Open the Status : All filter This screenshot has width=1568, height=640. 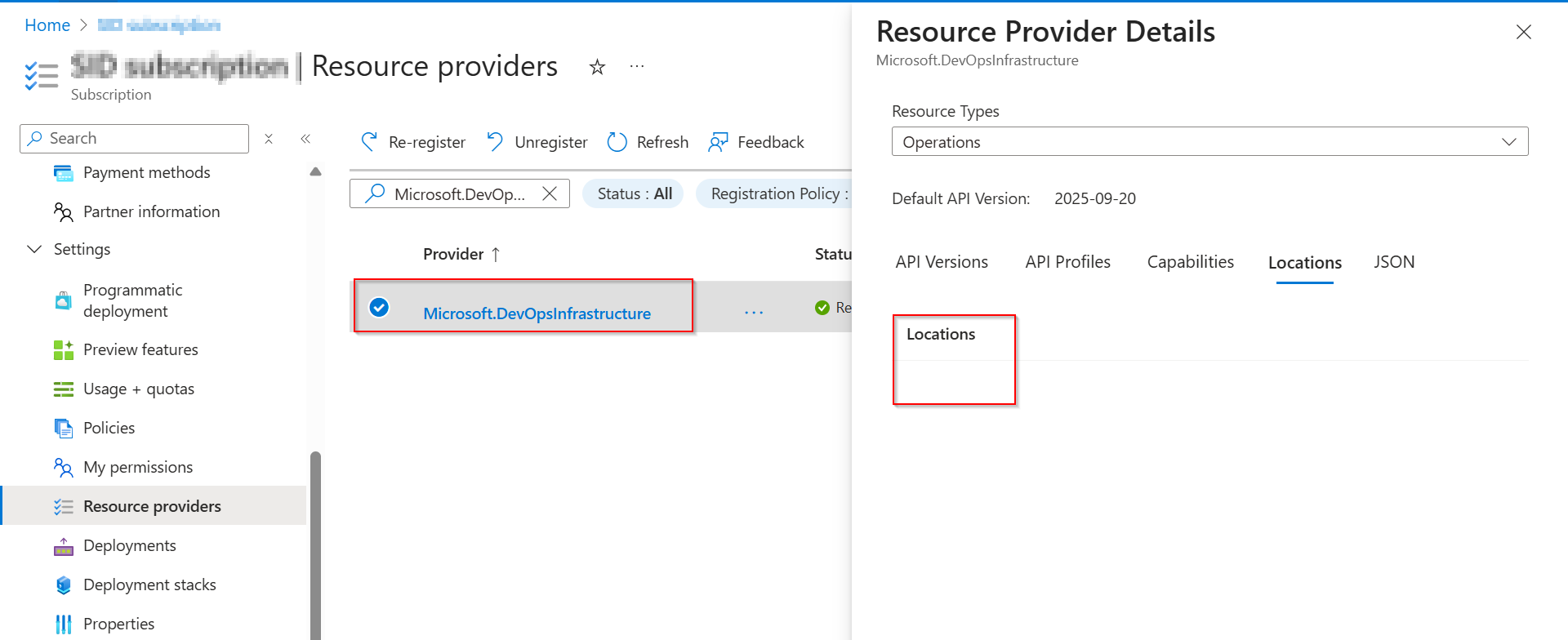[x=633, y=193]
